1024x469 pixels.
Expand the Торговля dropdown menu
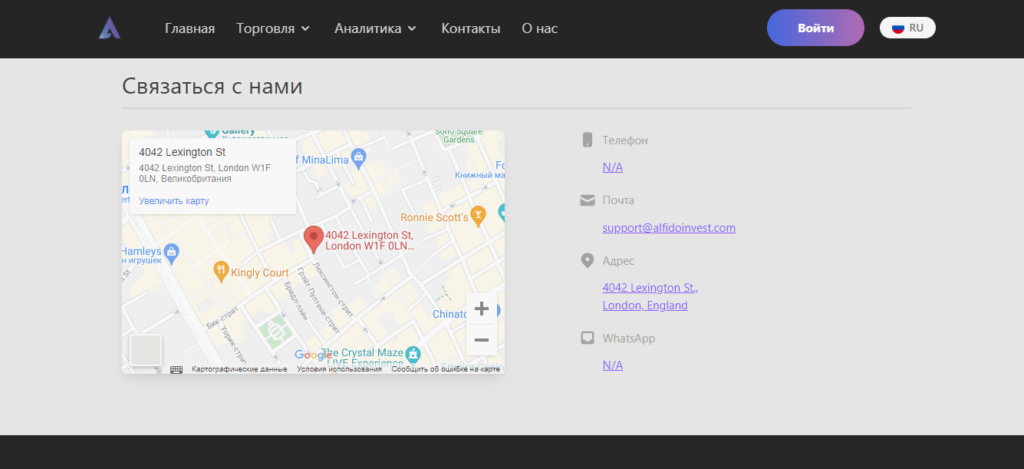tap(273, 29)
